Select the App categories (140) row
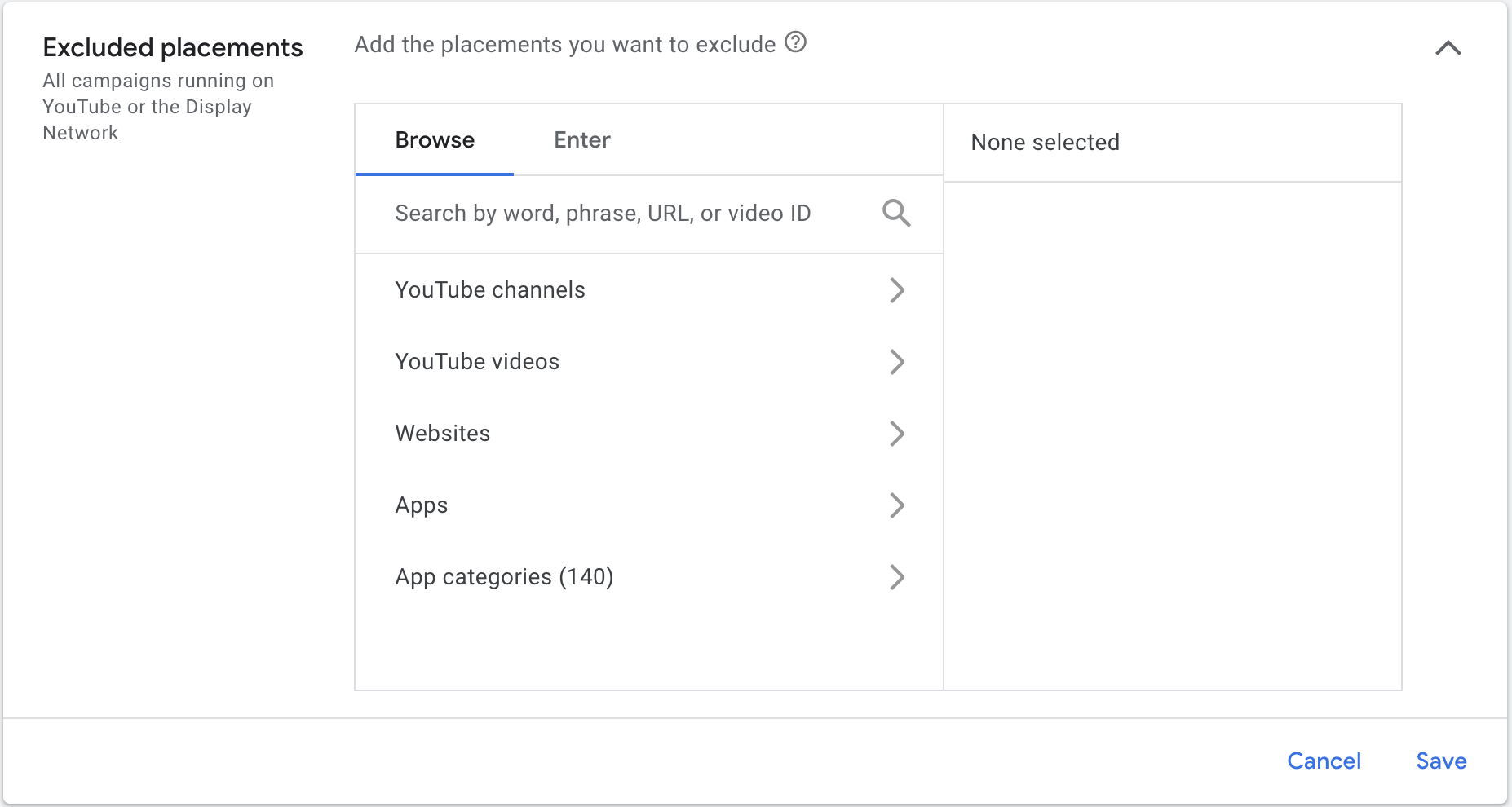 (504, 577)
